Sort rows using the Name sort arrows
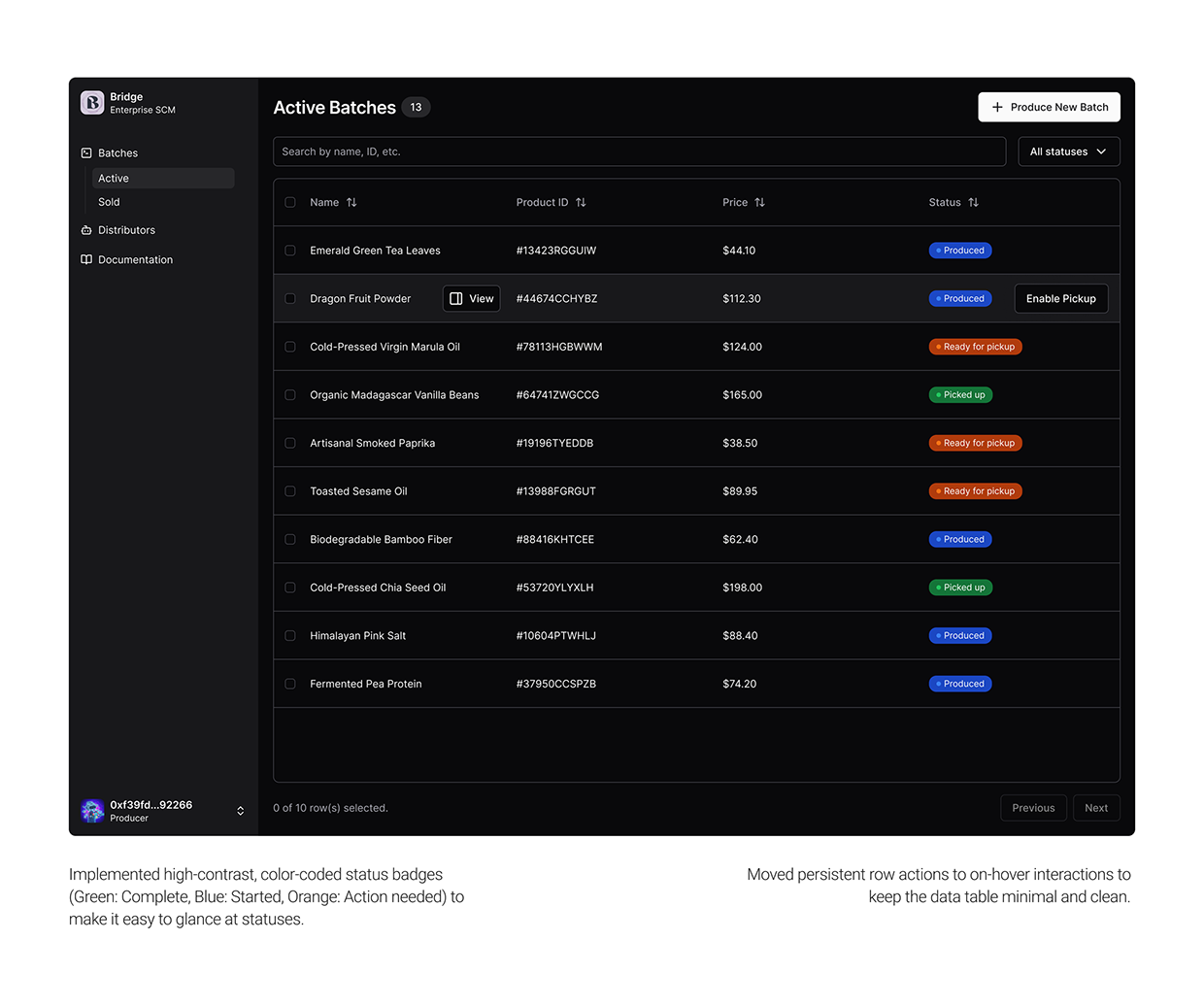The height and width of the screenshot is (1008, 1204). (x=351, y=202)
